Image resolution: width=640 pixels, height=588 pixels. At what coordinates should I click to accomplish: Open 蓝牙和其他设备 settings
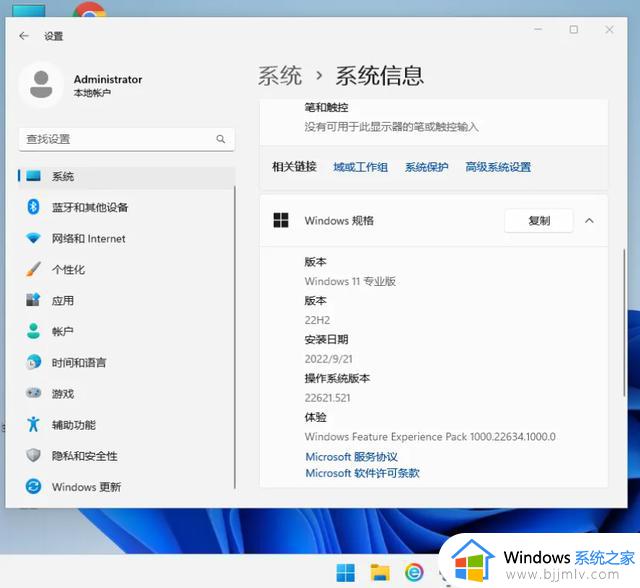point(127,207)
